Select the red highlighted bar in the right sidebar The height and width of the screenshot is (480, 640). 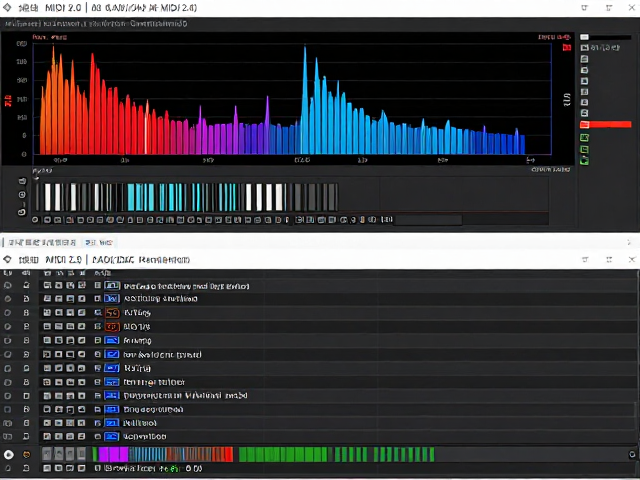[x=605, y=124]
